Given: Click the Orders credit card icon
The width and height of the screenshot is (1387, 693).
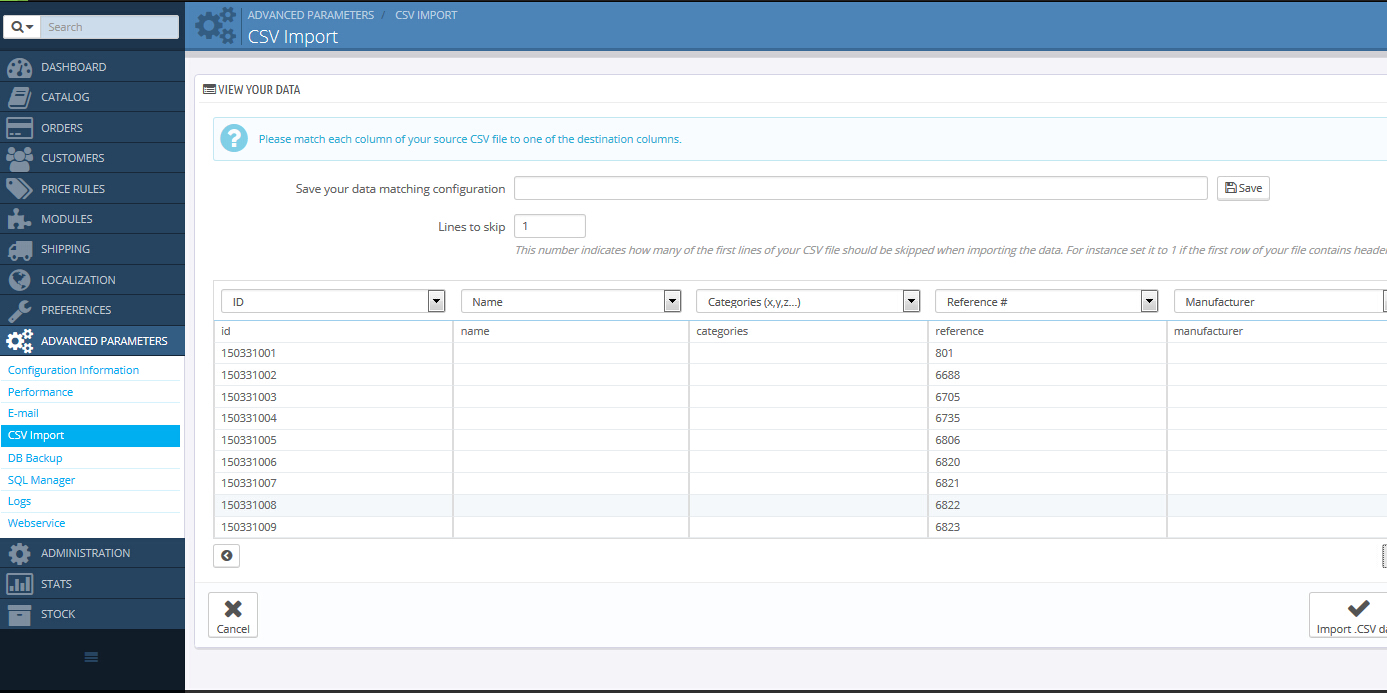Looking at the screenshot, I should pos(19,128).
